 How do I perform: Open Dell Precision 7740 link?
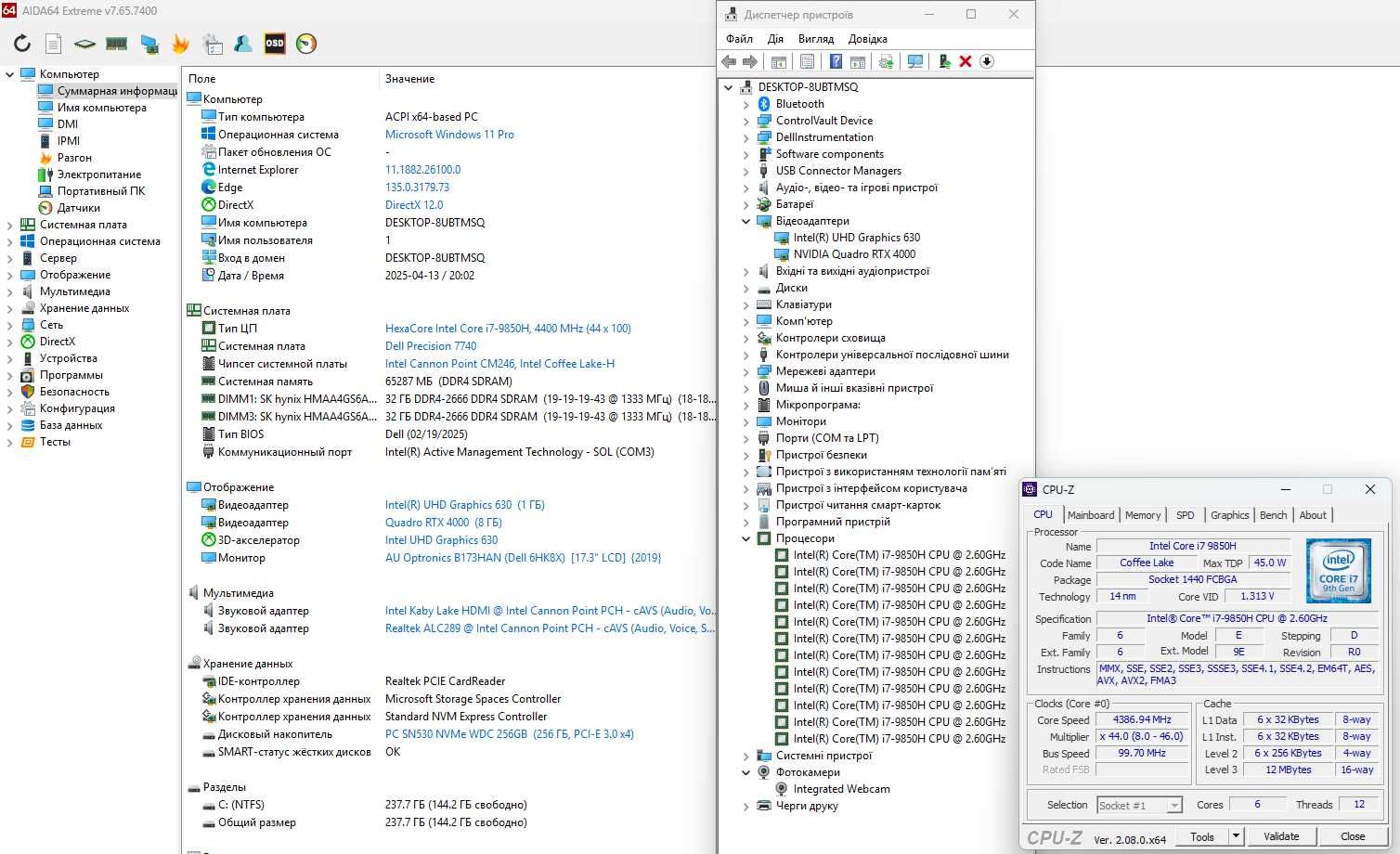coord(431,346)
